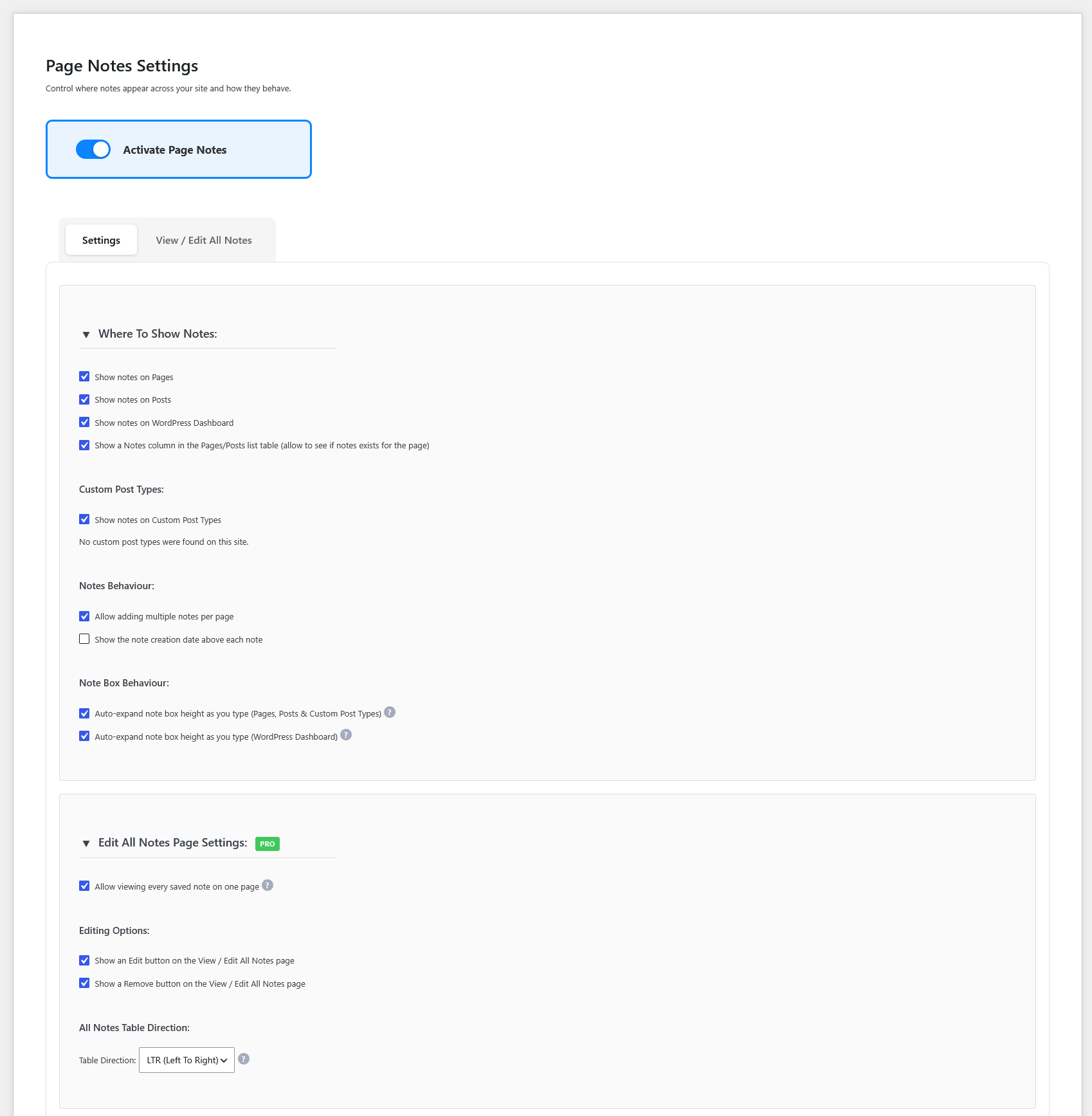
Task: Click the 'All Notes Table Direction:' subheading
Action: click(134, 1028)
